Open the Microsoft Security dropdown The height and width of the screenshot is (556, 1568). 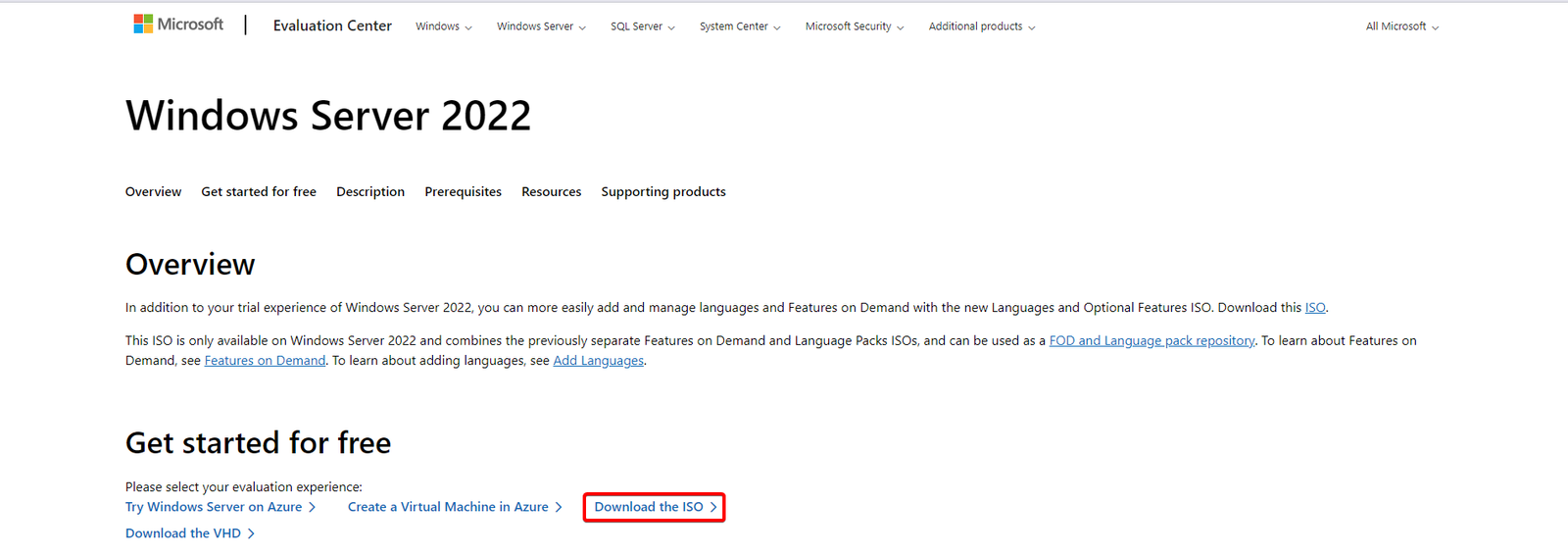[x=854, y=26]
